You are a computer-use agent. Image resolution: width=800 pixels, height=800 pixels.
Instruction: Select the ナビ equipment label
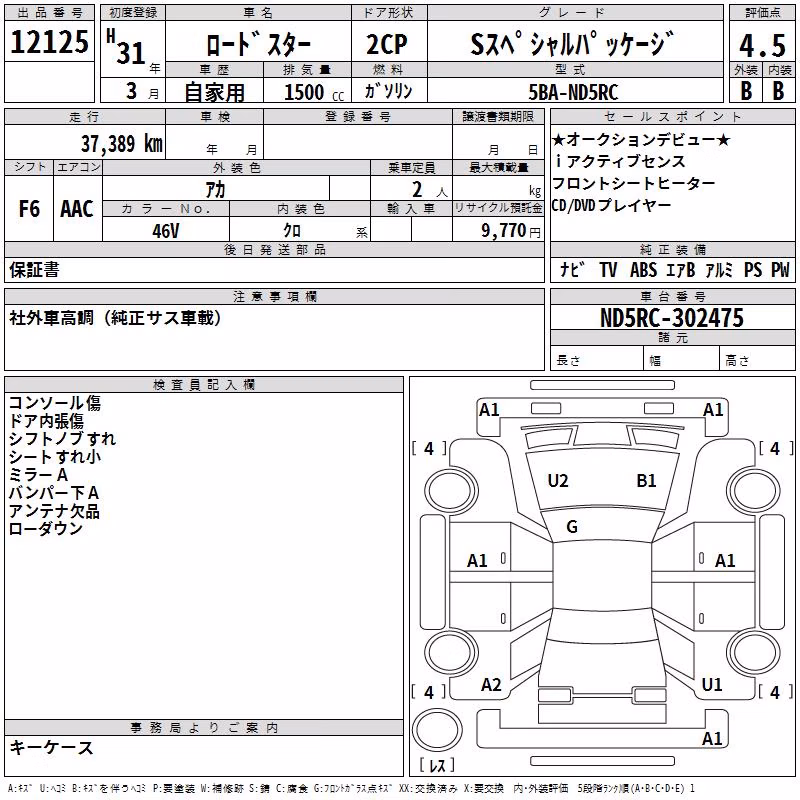point(572,269)
